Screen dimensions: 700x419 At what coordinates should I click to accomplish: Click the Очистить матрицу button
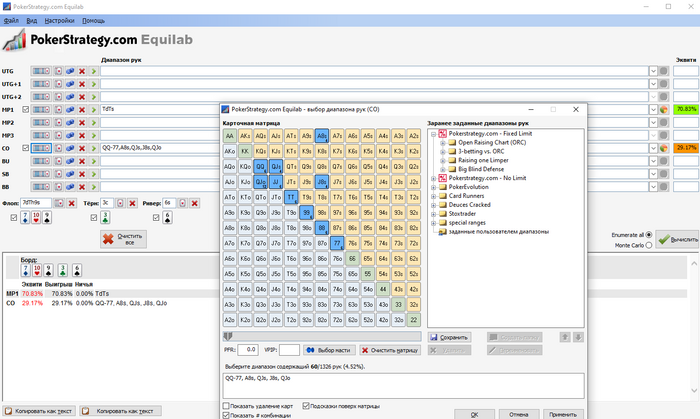point(390,350)
